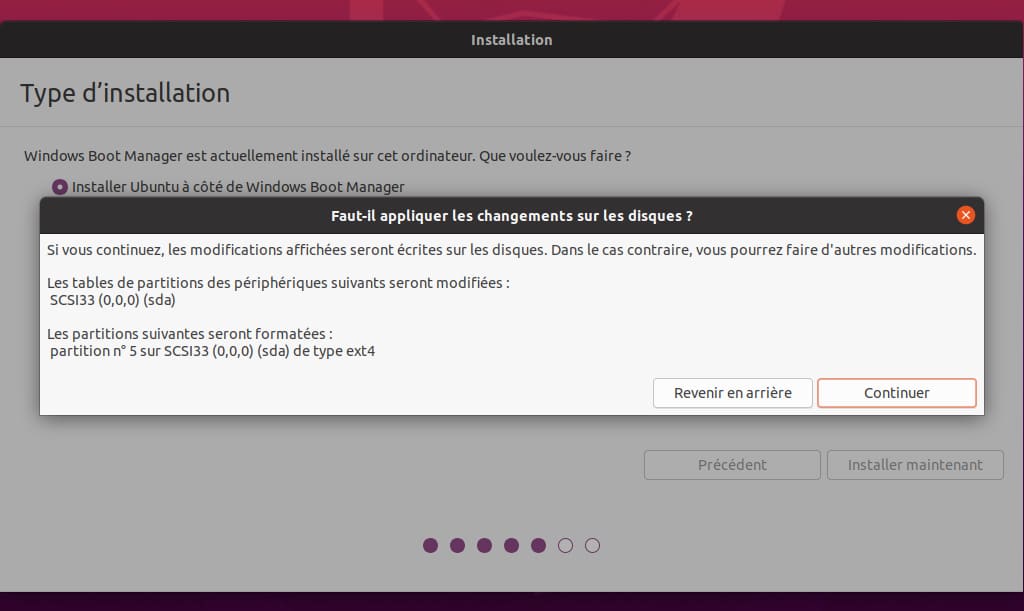Image resolution: width=1024 pixels, height=611 pixels.
Task: Click Continuer to apply disk changes
Action: click(x=896, y=393)
